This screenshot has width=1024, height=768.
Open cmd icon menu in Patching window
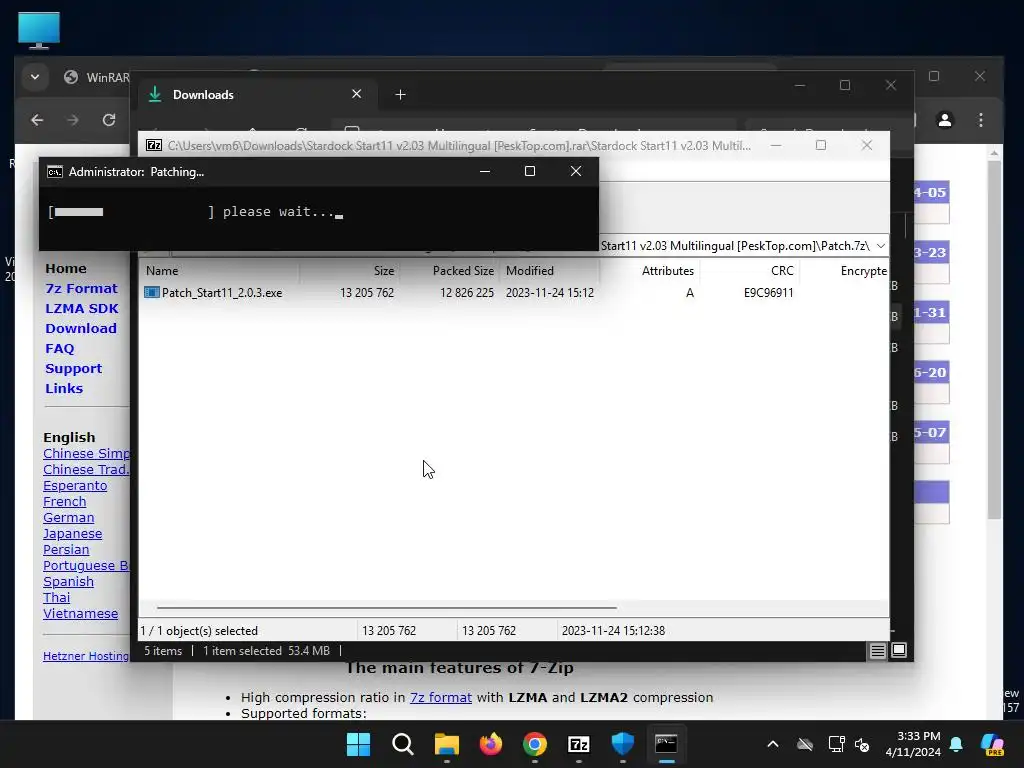point(55,172)
